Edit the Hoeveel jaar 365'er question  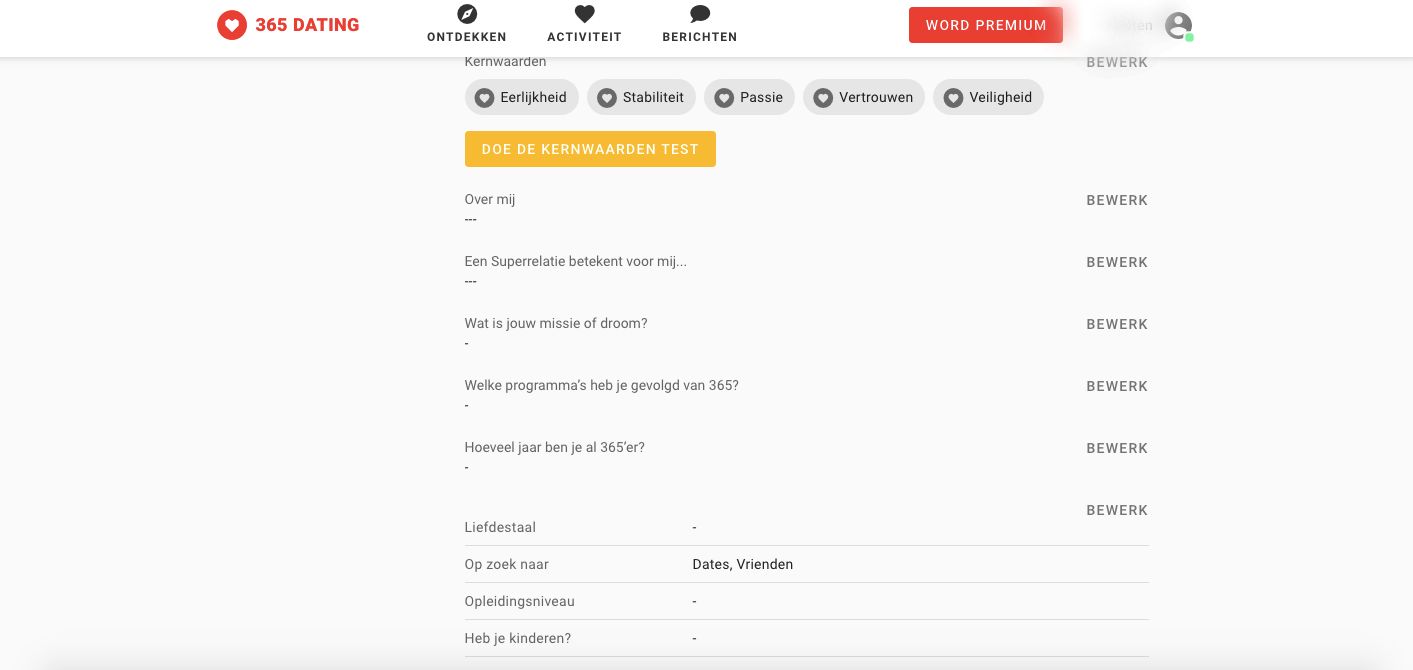tap(1117, 448)
